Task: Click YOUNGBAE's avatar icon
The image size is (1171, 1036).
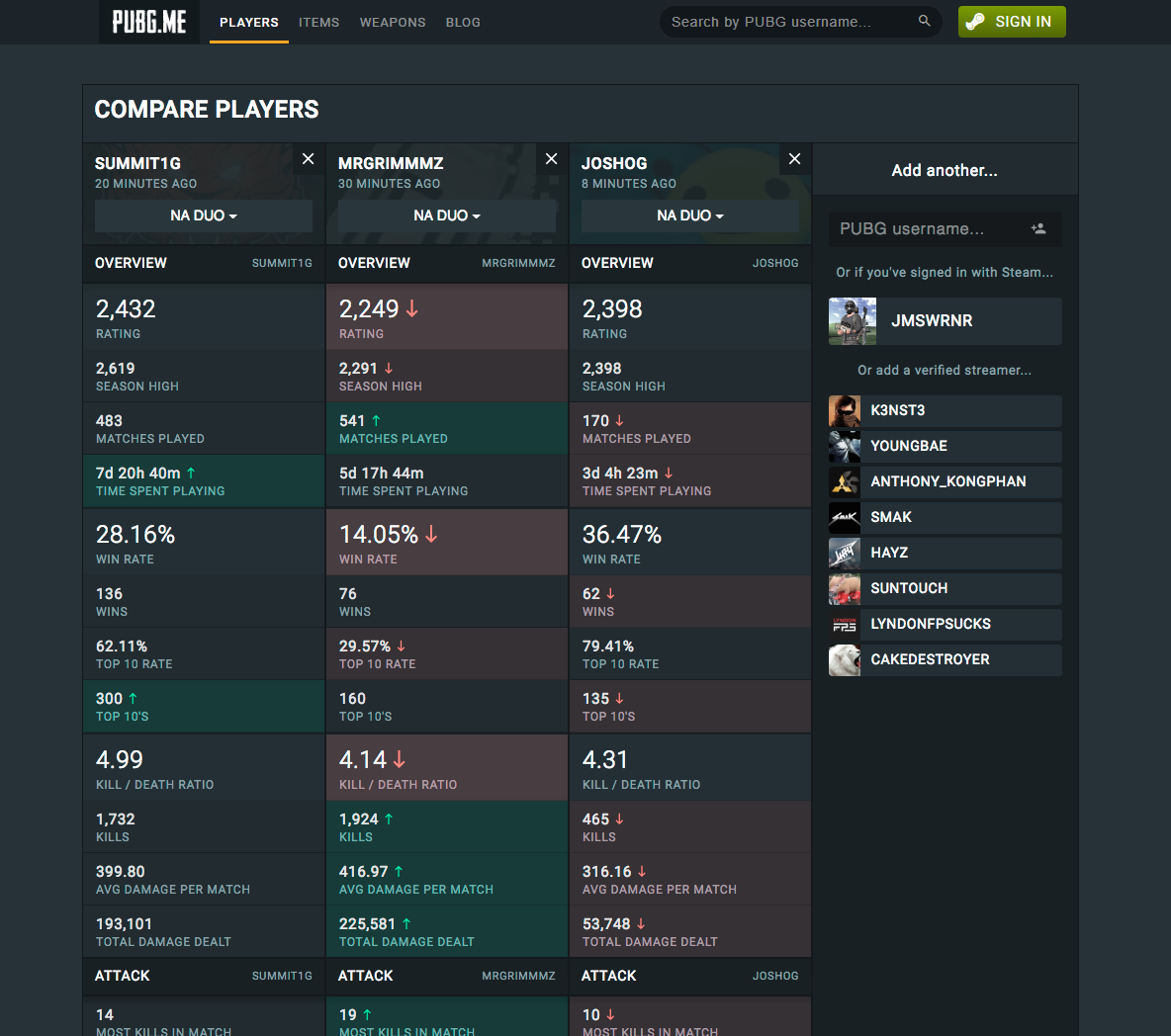Action: (845, 447)
